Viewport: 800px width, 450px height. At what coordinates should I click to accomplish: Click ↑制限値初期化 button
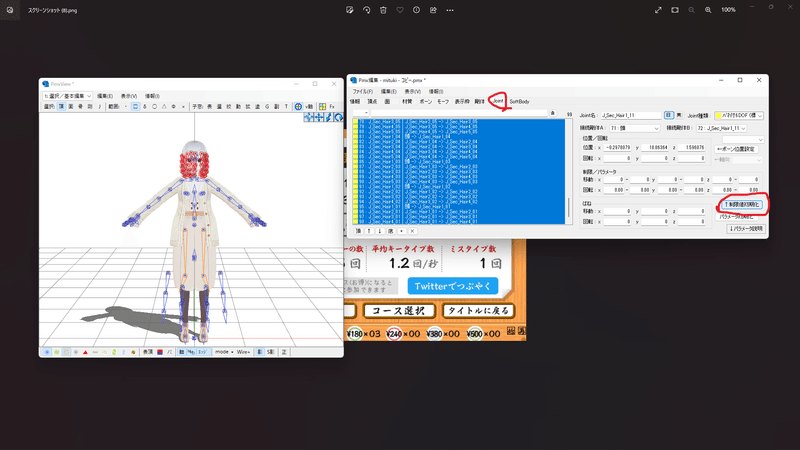pyautogui.click(x=742, y=204)
